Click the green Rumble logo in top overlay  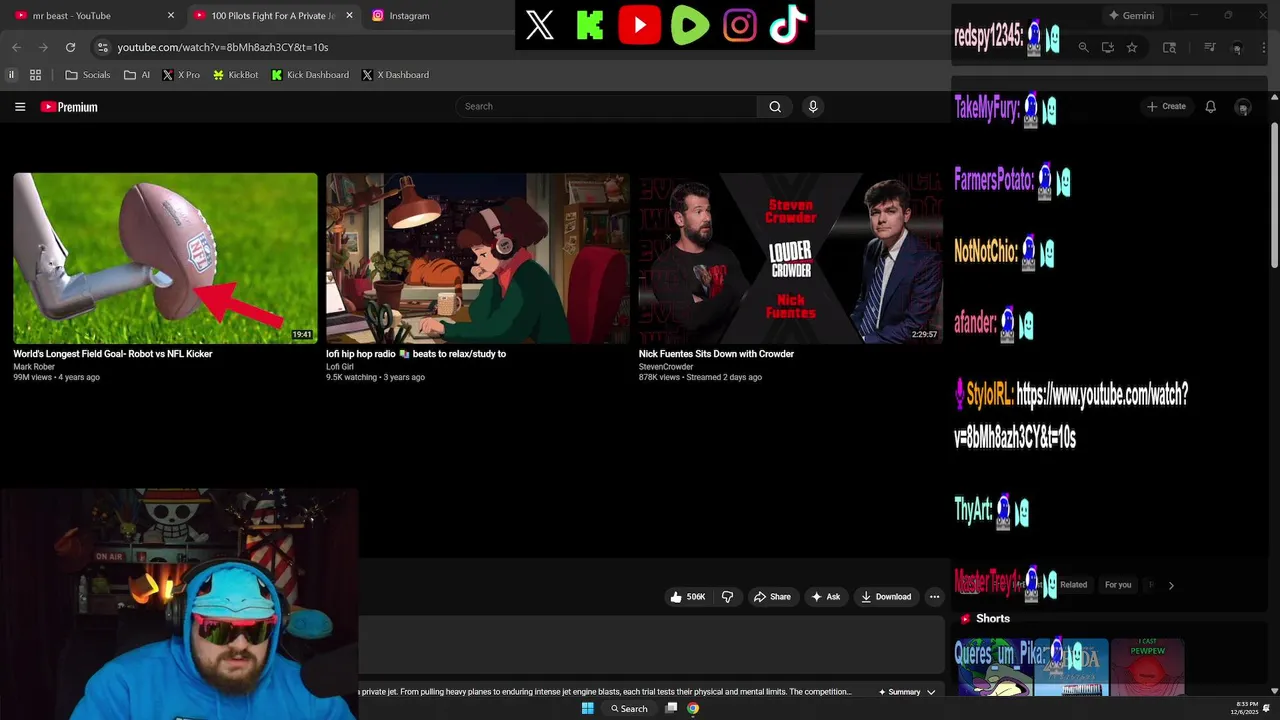tap(690, 26)
